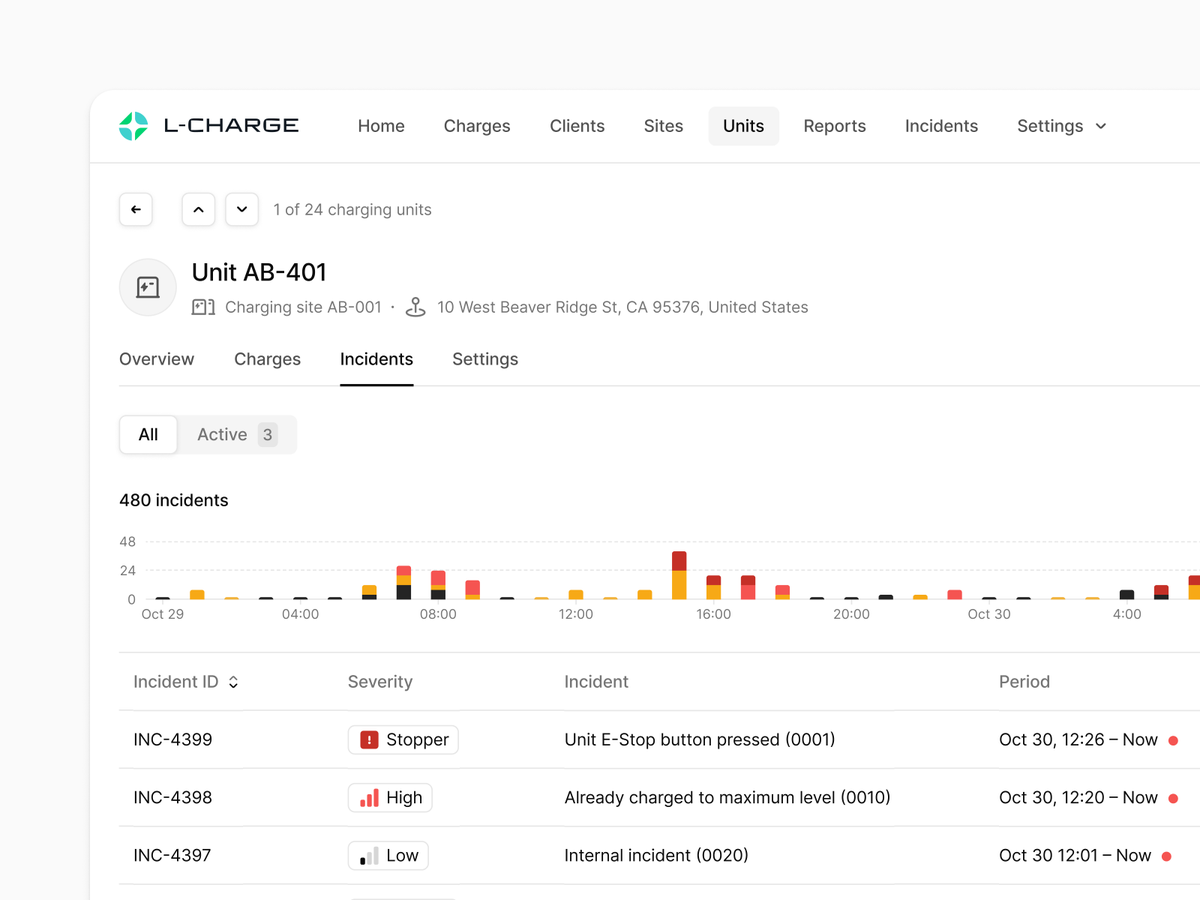Select the unit Incidents tab

pyautogui.click(x=377, y=359)
